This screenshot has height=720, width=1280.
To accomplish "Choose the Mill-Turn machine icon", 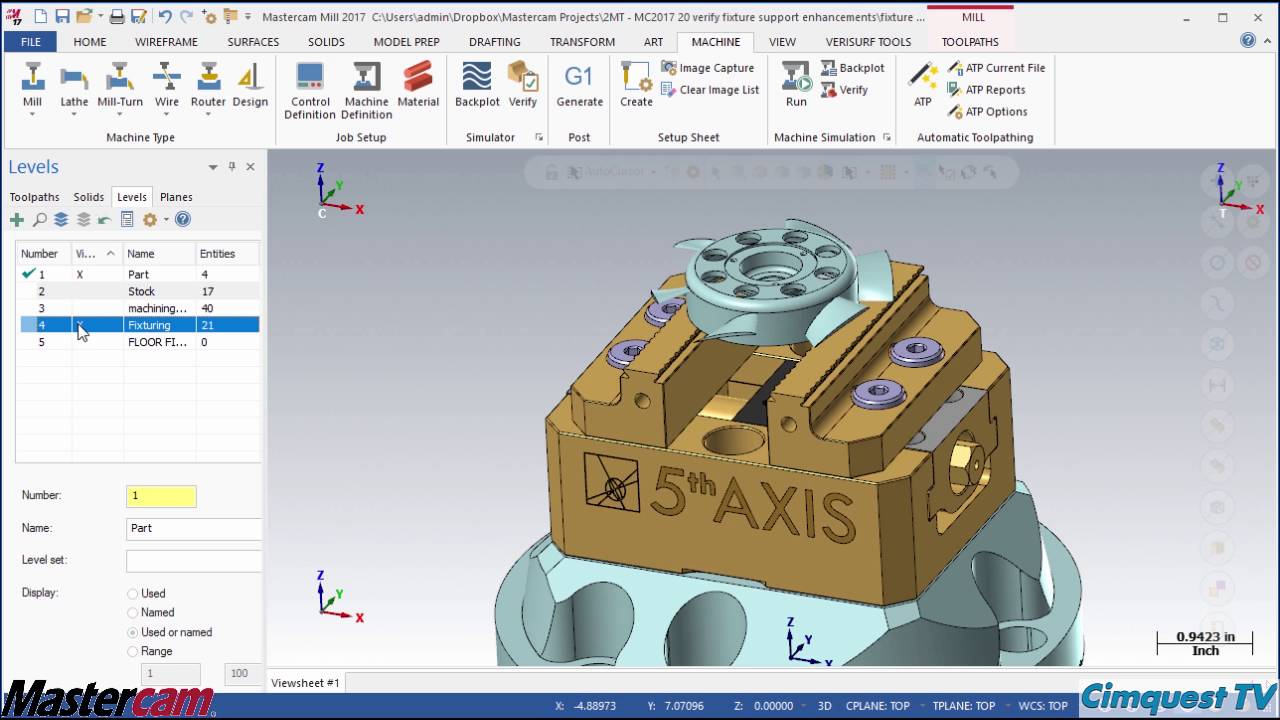I will pyautogui.click(x=120, y=77).
